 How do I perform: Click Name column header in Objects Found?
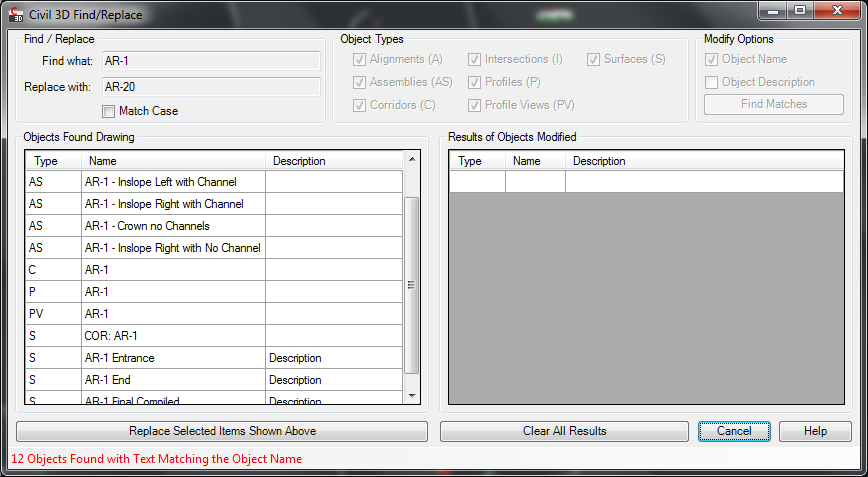tap(174, 161)
